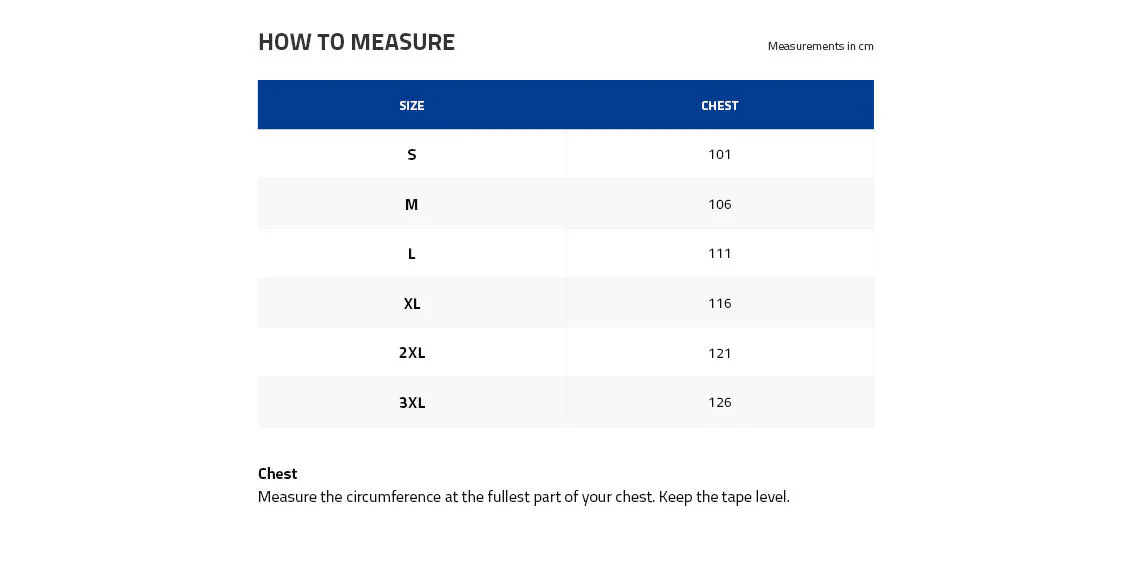The image size is (1132, 574).
Task: Click size M in the table
Action: click(412, 204)
